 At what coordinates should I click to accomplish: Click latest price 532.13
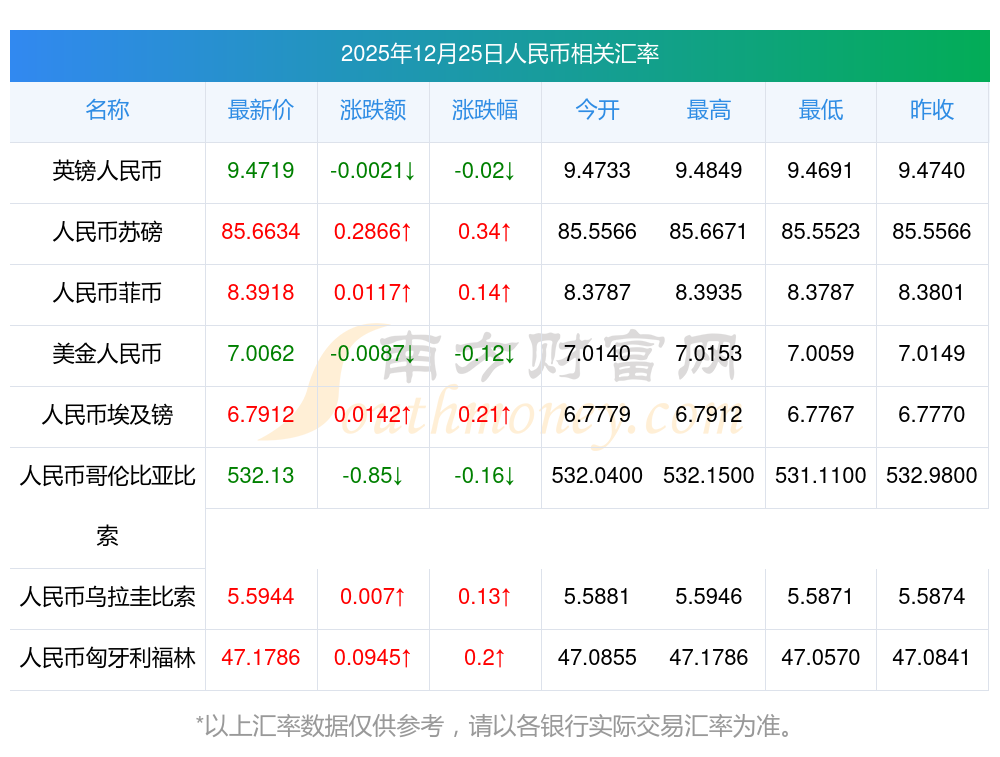point(261,476)
